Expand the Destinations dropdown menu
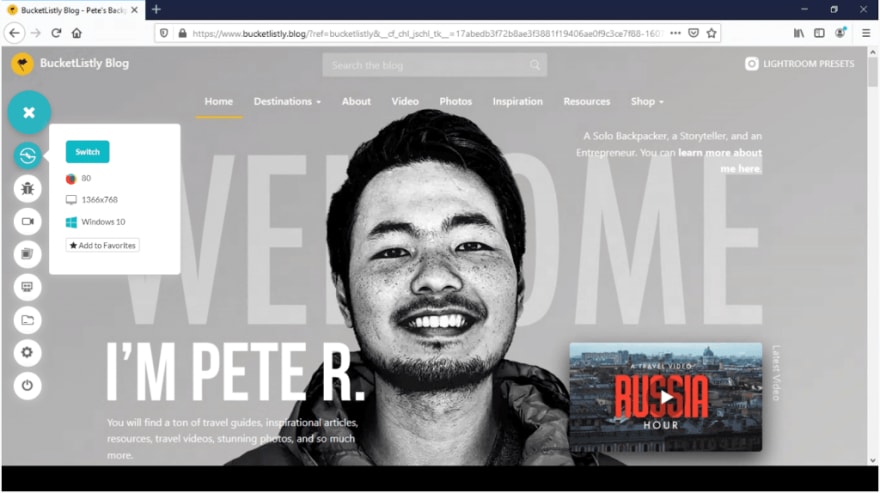880x493 pixels. coord(287,102)
